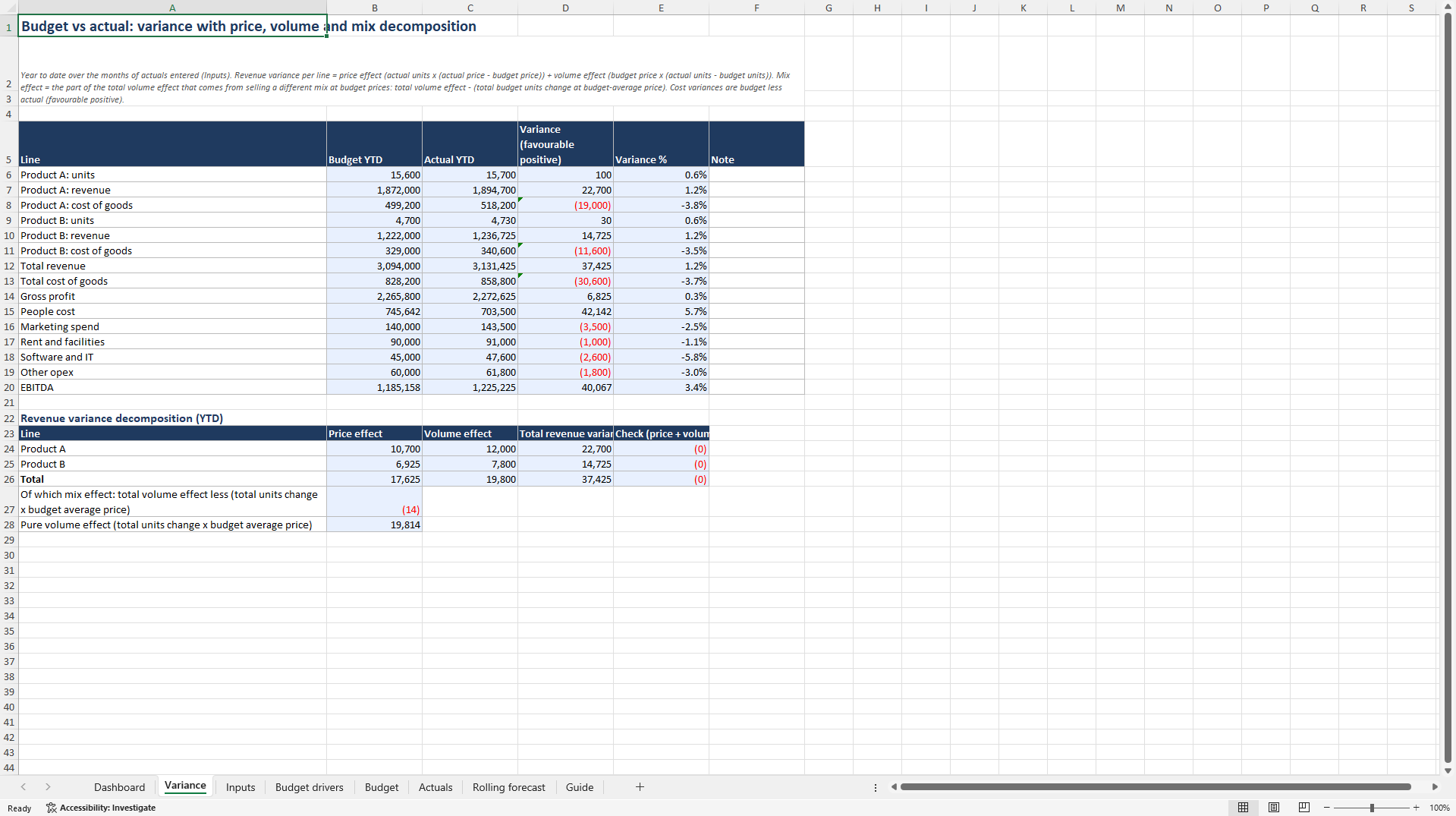Click the vertical scrollbar thumb
The width and height of the screenshot is (1456, 816).
[x=1448, y=389]
